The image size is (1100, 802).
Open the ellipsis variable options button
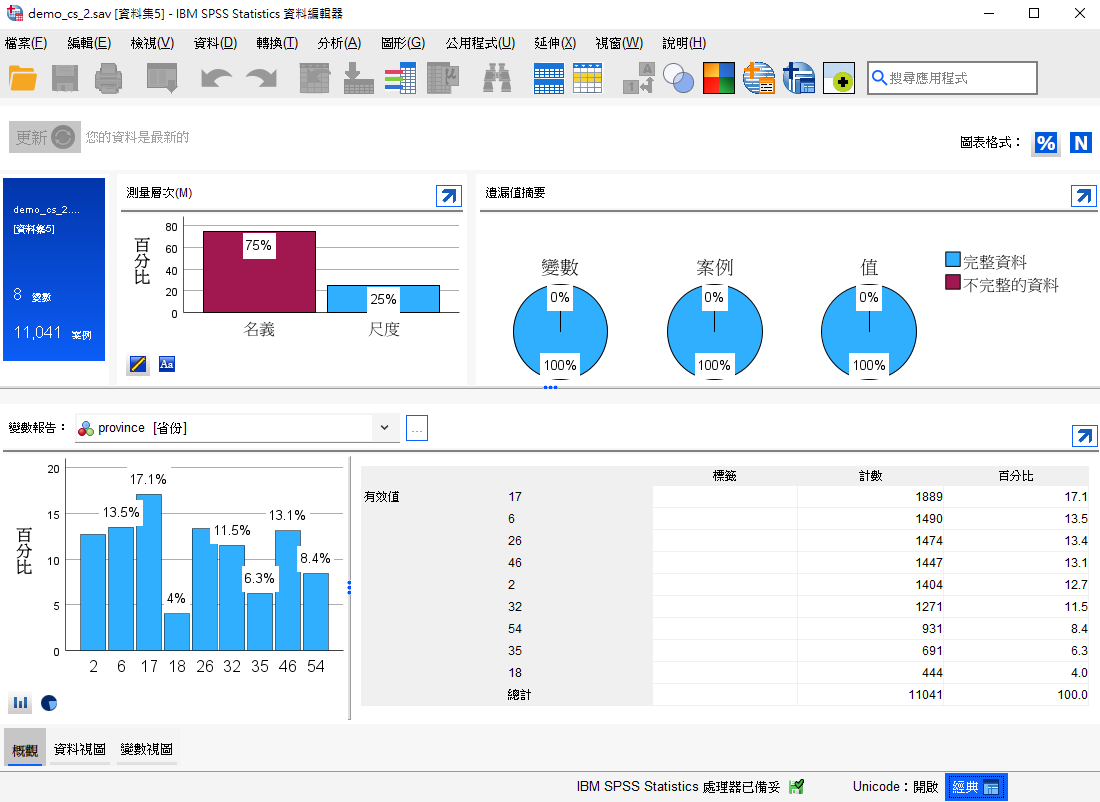417,428
